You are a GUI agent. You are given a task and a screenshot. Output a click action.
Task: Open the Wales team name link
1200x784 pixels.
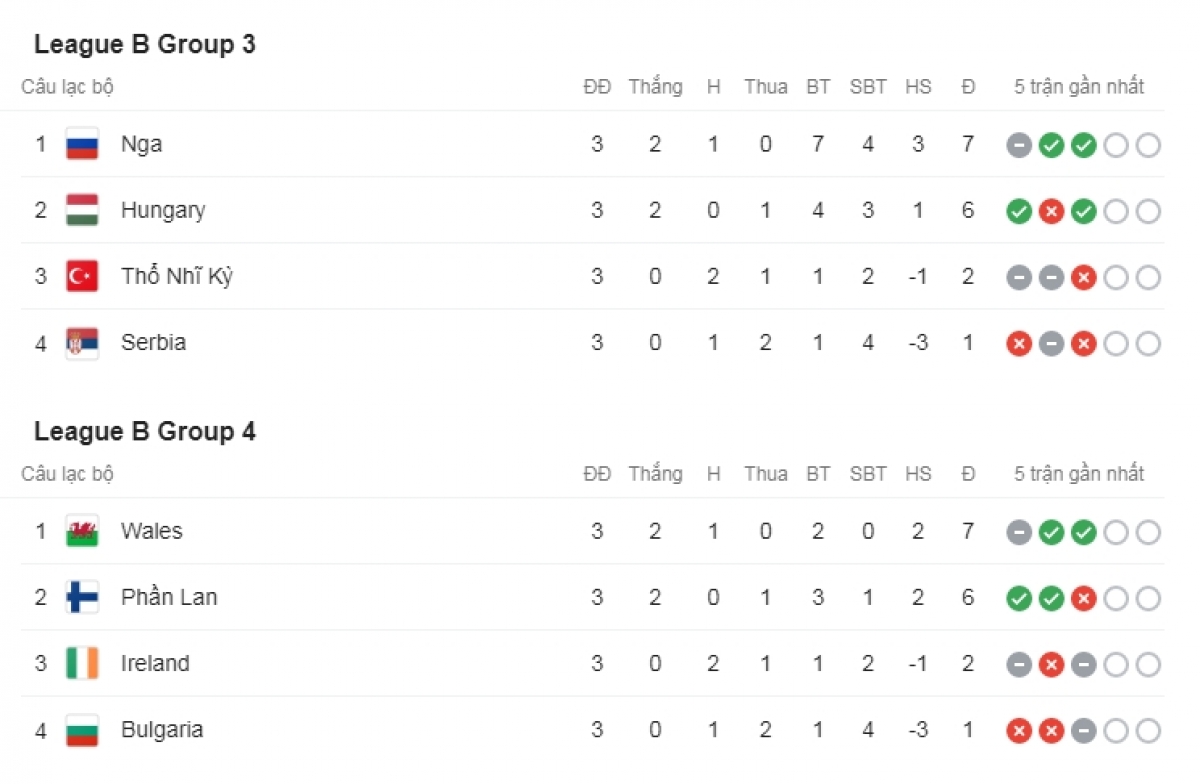point(152,531)
